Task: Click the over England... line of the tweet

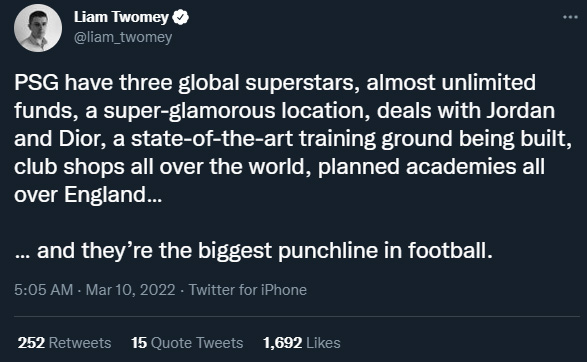Action: point(88,195)
